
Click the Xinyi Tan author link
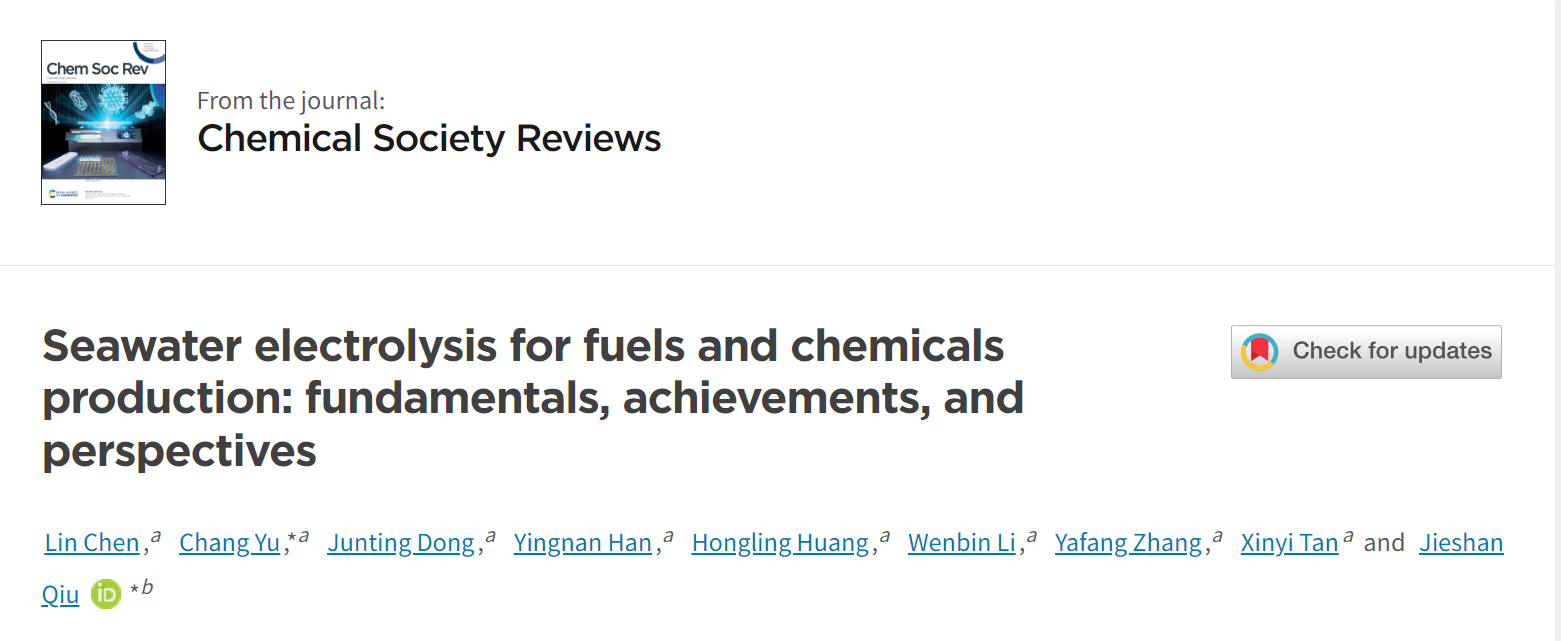[1290, 543]
